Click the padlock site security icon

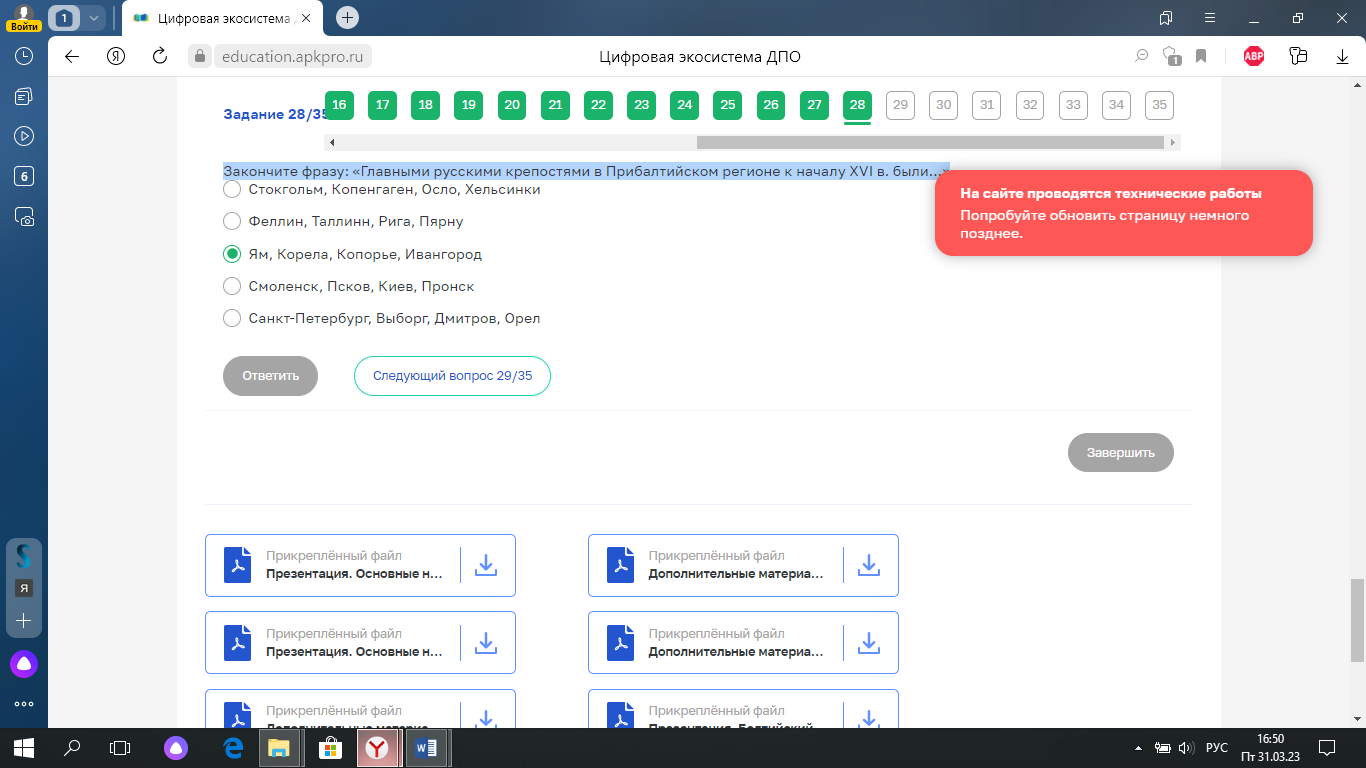pos(199,57)
